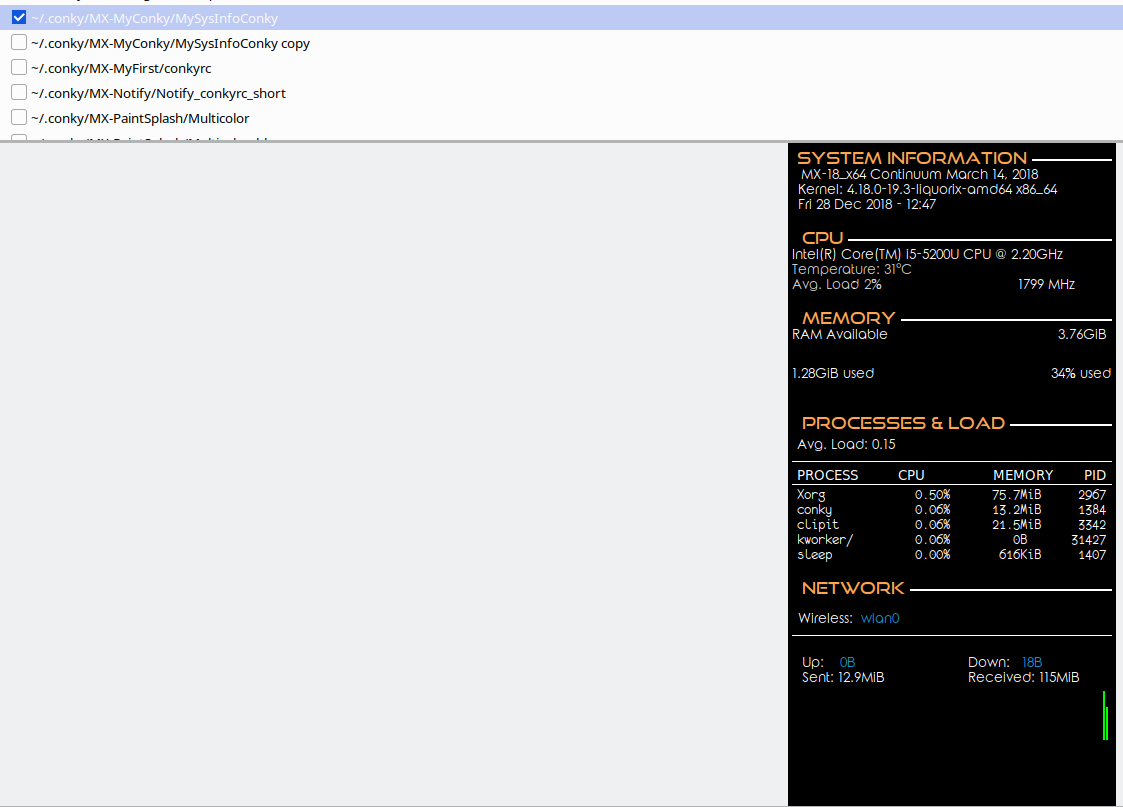Click the Received: 115MiB text

coord(1023,677)
